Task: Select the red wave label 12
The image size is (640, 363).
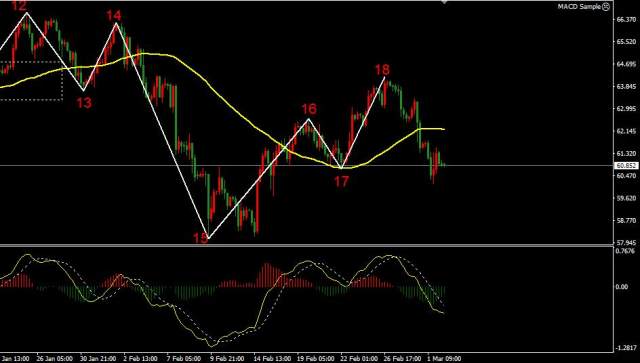Action: click(x=19, y=5)
